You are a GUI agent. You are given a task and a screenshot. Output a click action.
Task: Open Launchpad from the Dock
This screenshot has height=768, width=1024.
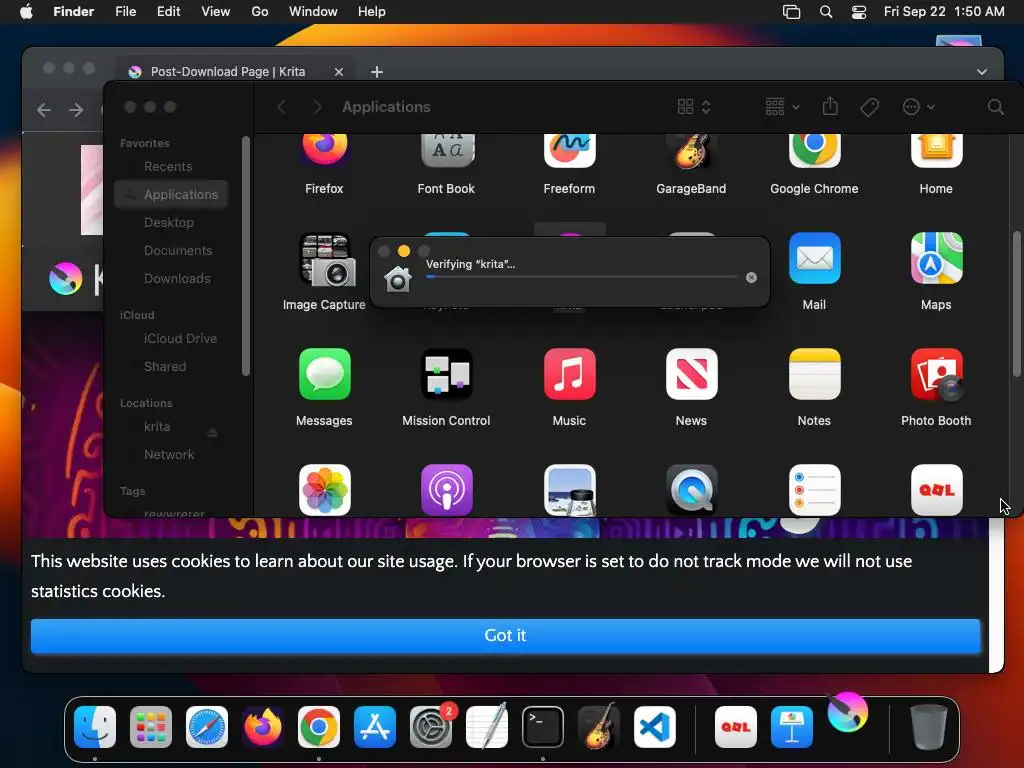[151, 727]
